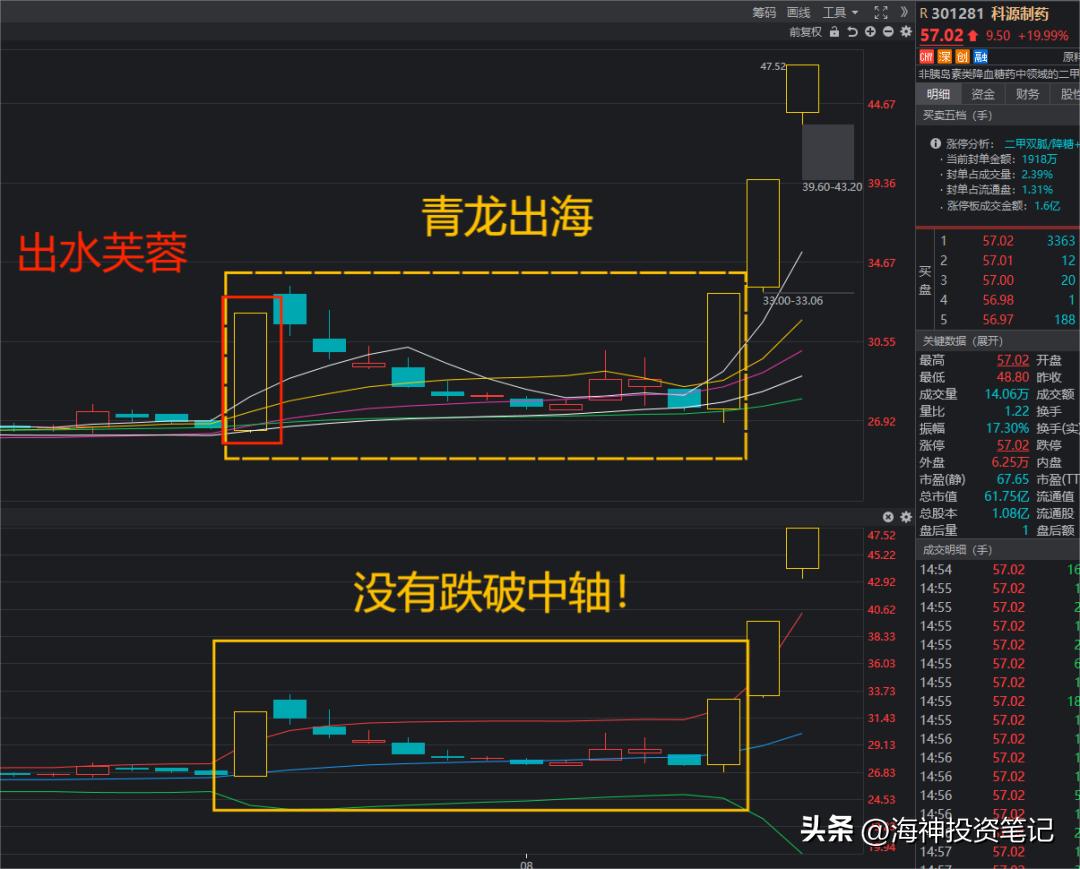Click the 买卖五档 (手) header

pyautogui.click(x=957, y=115)
